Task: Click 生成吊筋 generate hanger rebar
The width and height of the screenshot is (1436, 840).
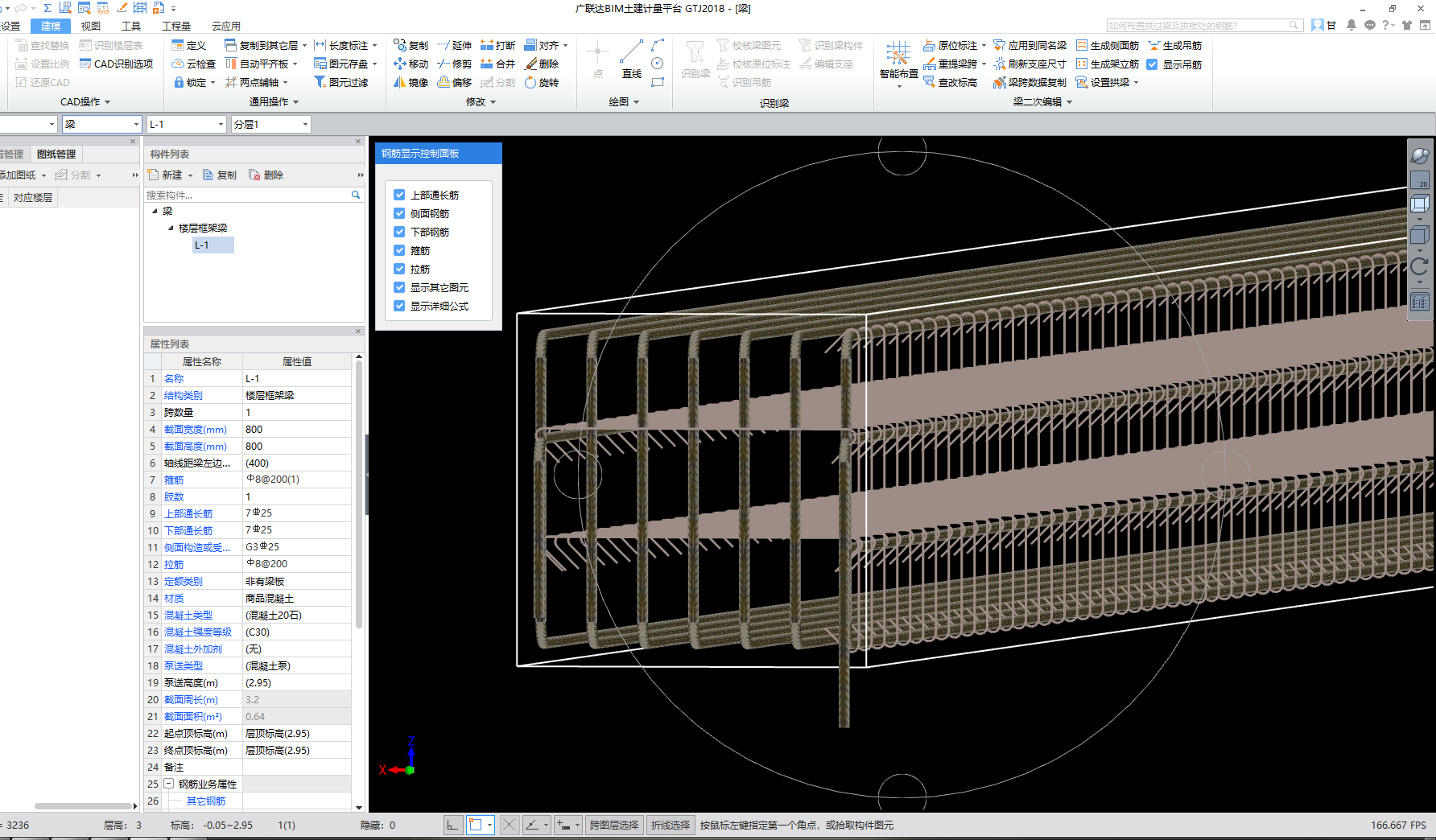Action: point(1175,45)
